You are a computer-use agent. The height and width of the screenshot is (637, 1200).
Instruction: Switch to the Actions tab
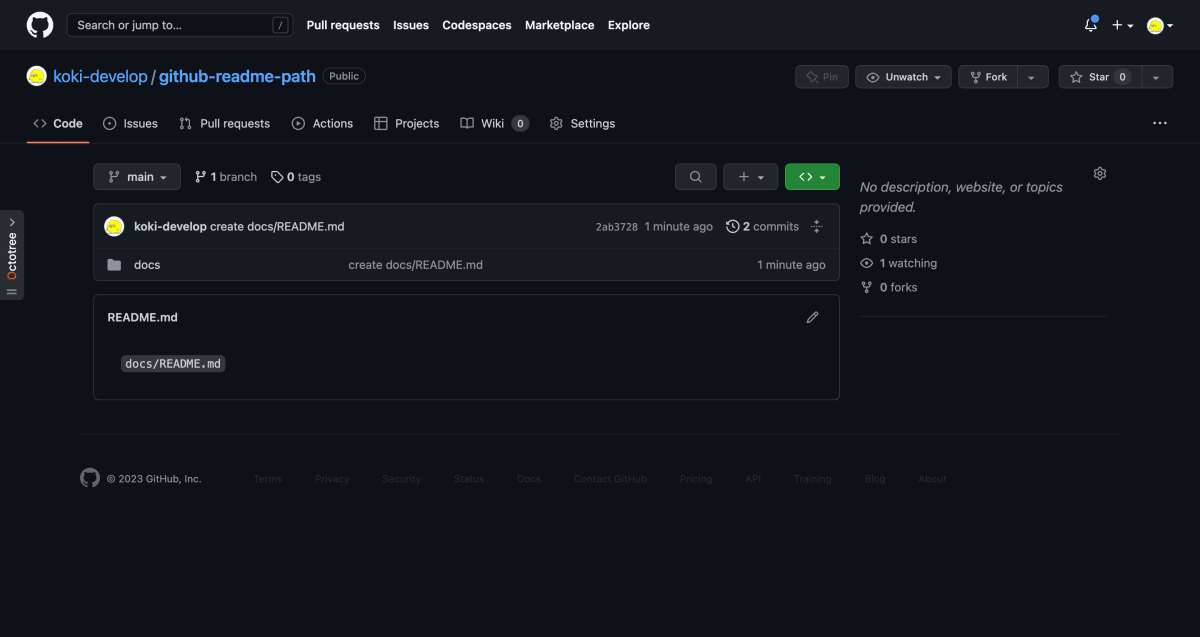click(x=322, y=123)
